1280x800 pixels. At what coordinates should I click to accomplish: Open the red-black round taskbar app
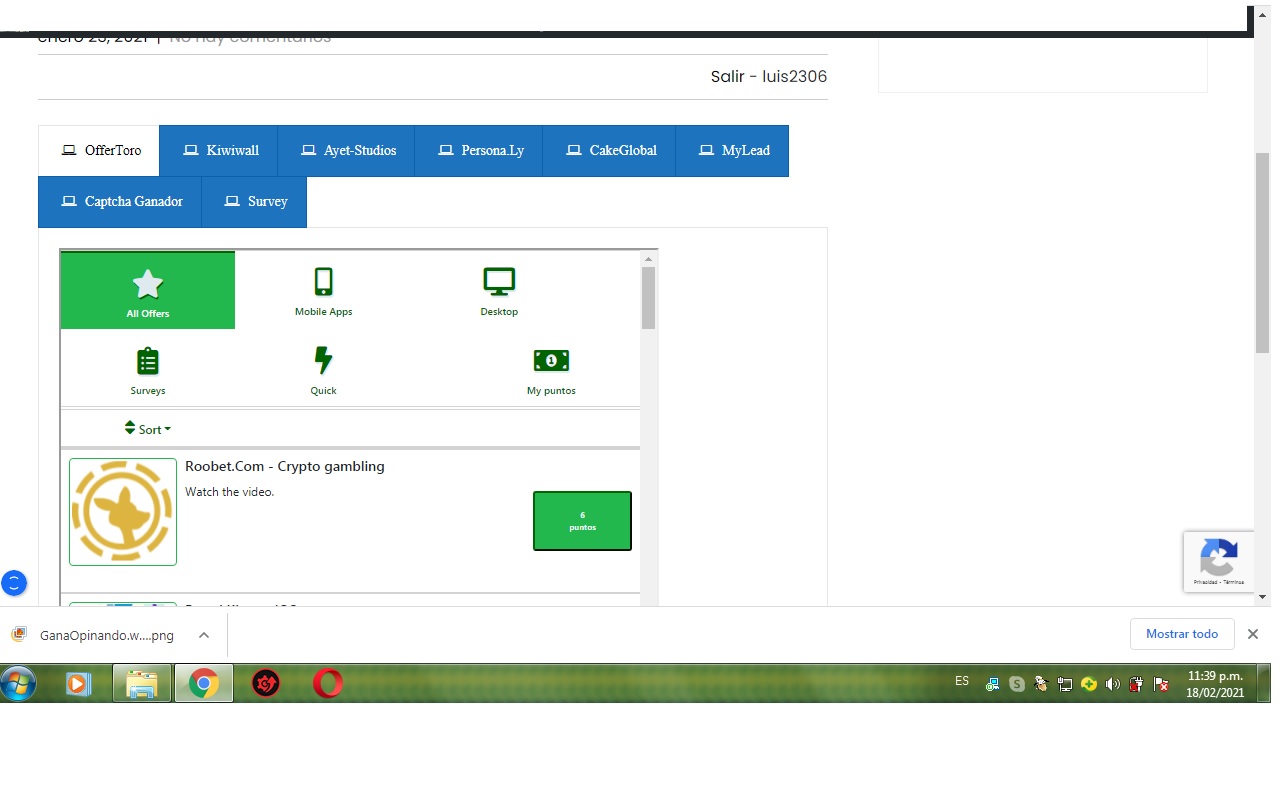tap(265, 684)
